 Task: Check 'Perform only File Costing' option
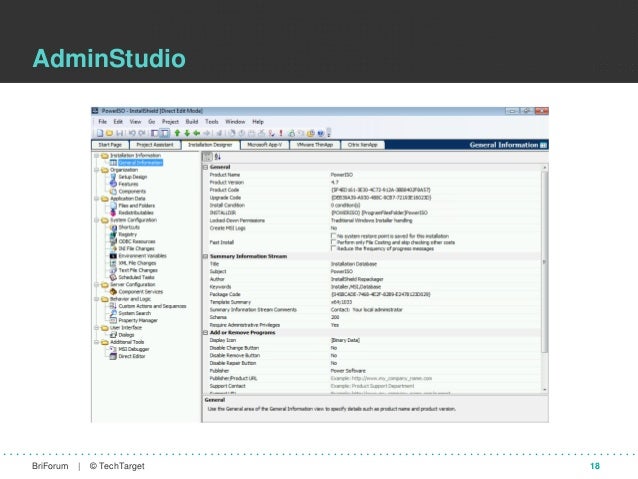pos(334,242)
